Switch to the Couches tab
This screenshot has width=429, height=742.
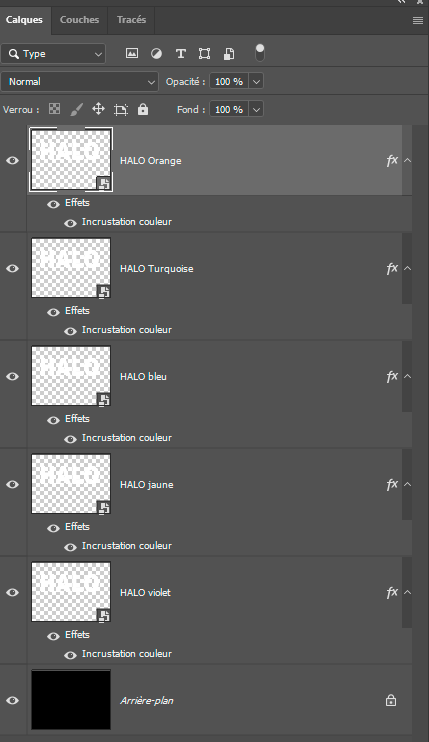click(79, 20)
